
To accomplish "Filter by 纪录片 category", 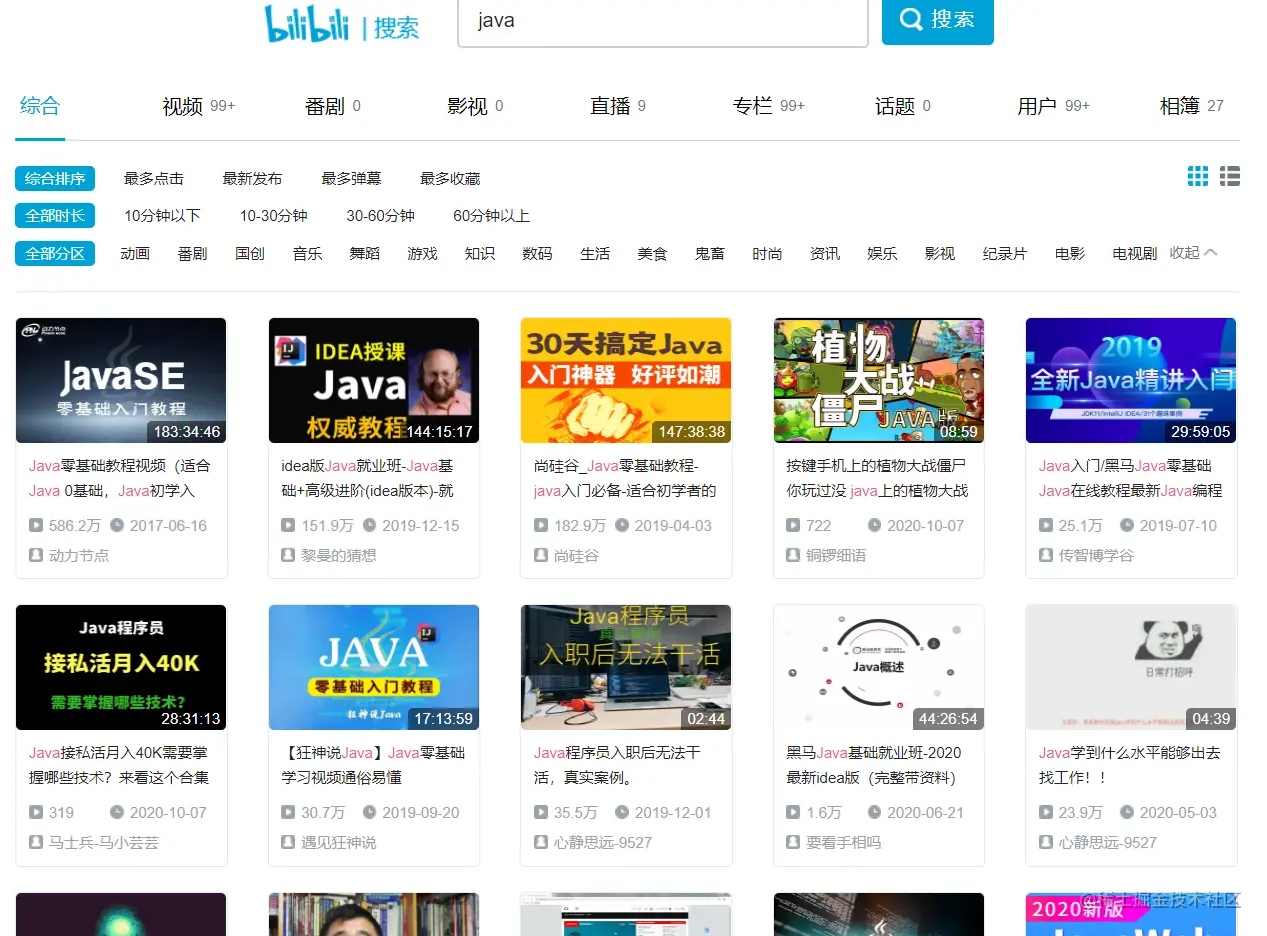I will (x=1004, y=254).
